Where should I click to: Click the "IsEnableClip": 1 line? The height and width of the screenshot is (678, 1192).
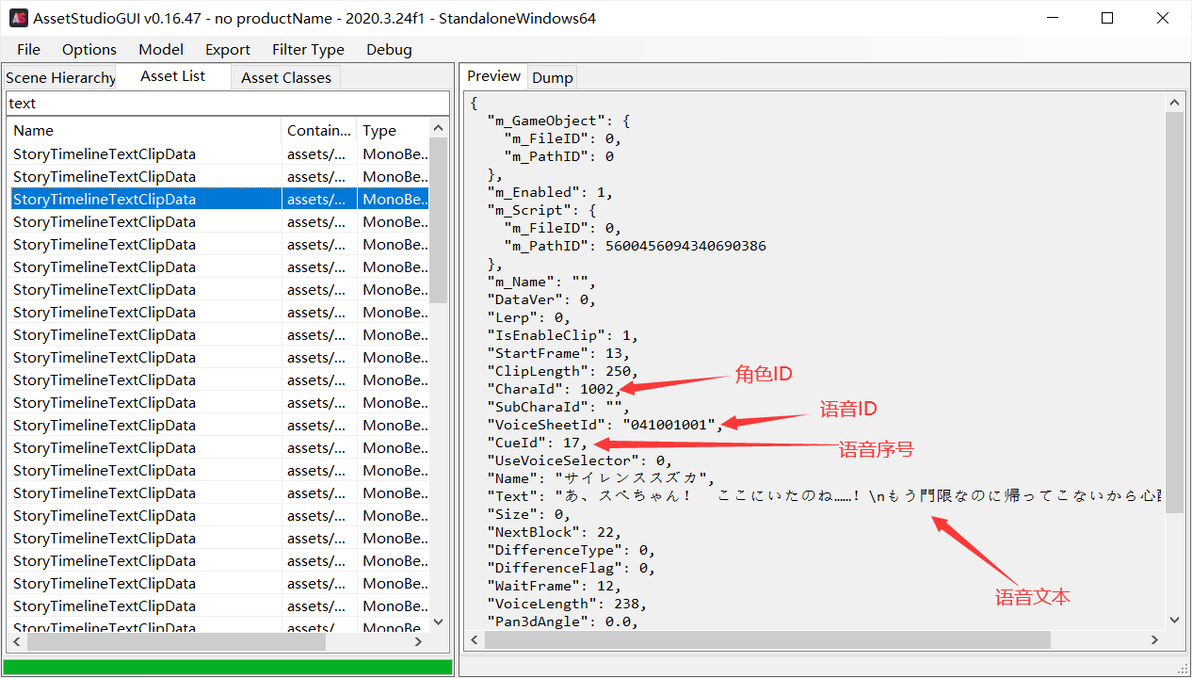click(x=563, y=335)
